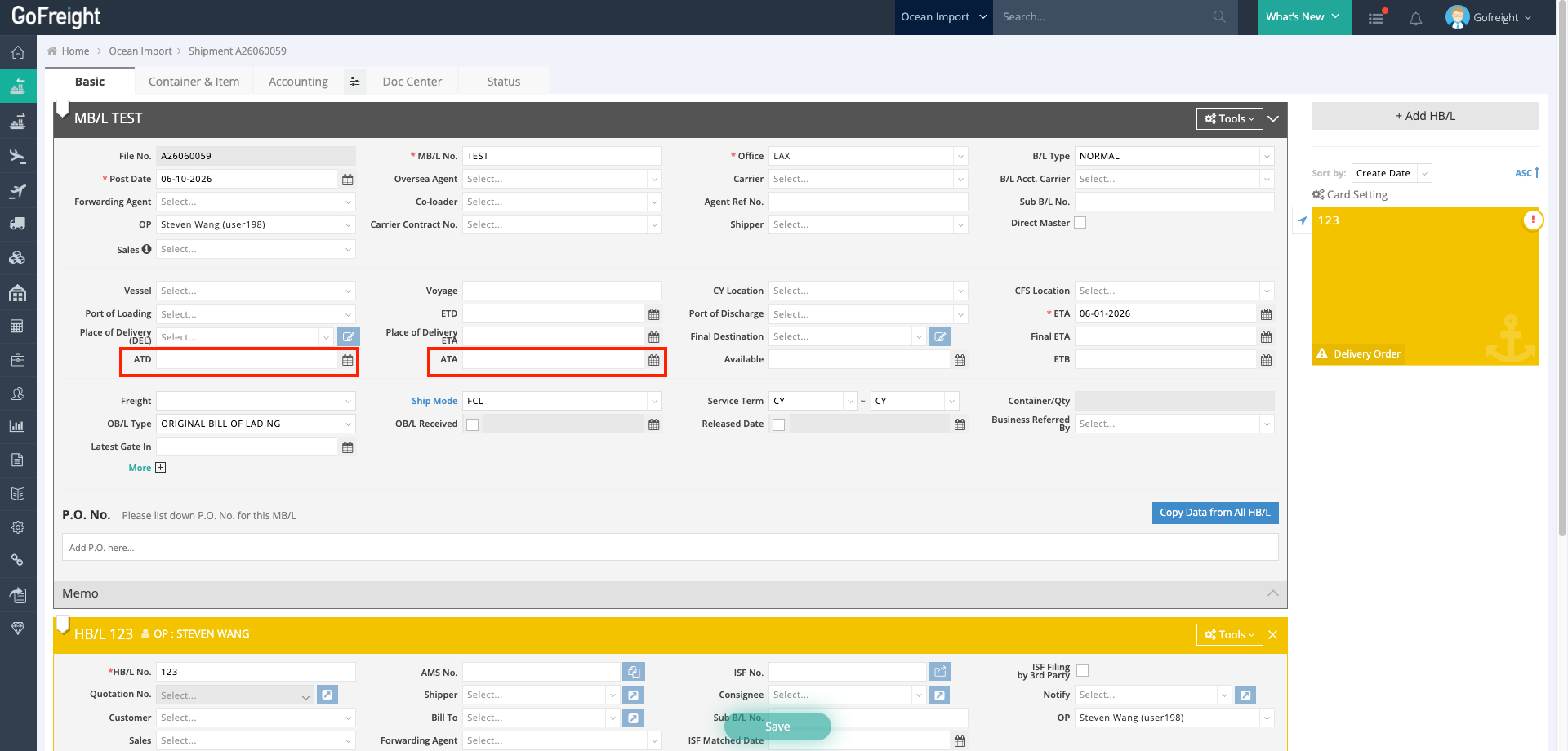Open the notifications bell icon
Screen dimensions: 1568x751
coord(1416,18)
